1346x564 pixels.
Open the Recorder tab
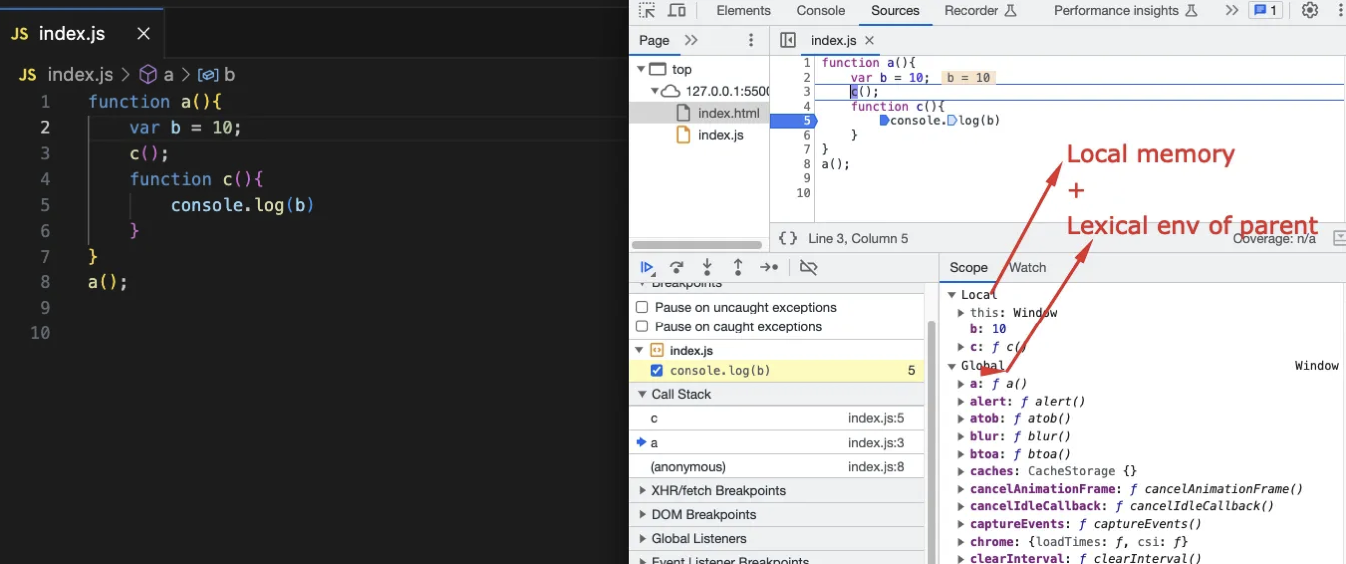tap(980, 11)
